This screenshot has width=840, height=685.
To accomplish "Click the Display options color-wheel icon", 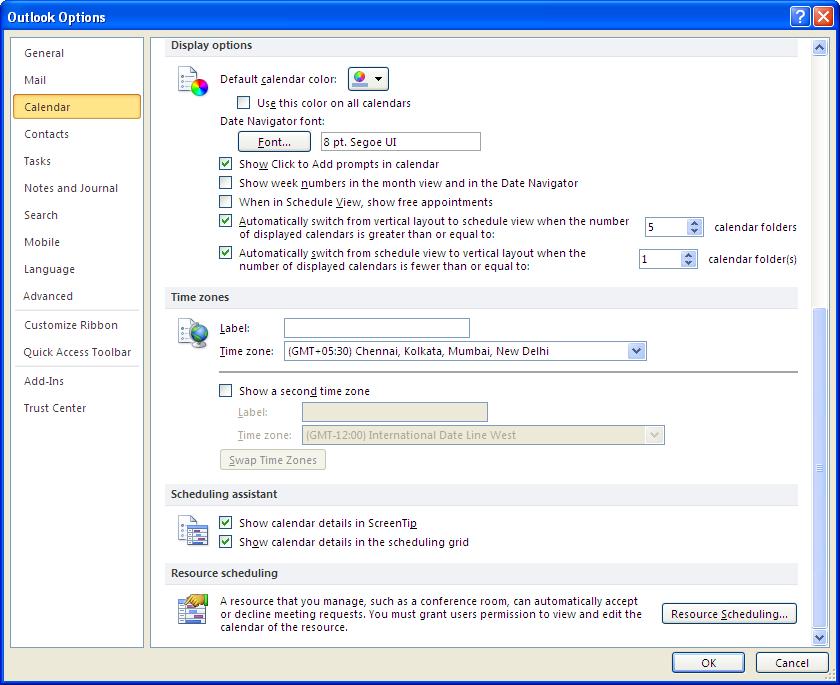I will click(192, 81).
